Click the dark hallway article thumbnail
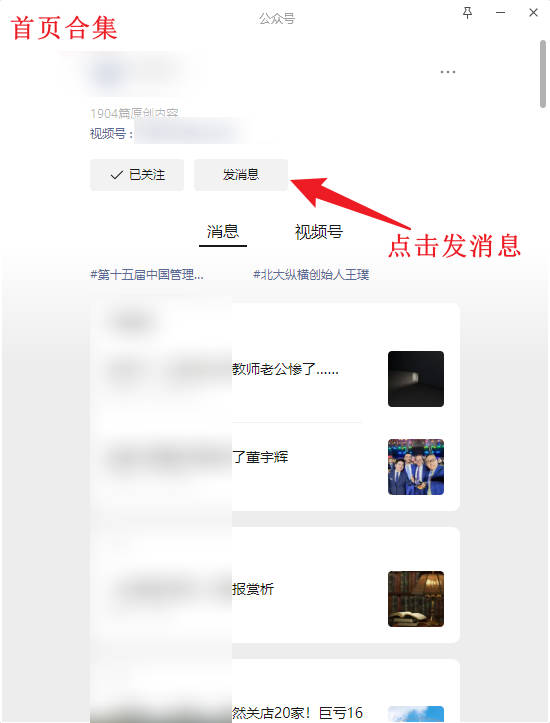This screenshot has width=550, height=723. click(x=416, y=379)
